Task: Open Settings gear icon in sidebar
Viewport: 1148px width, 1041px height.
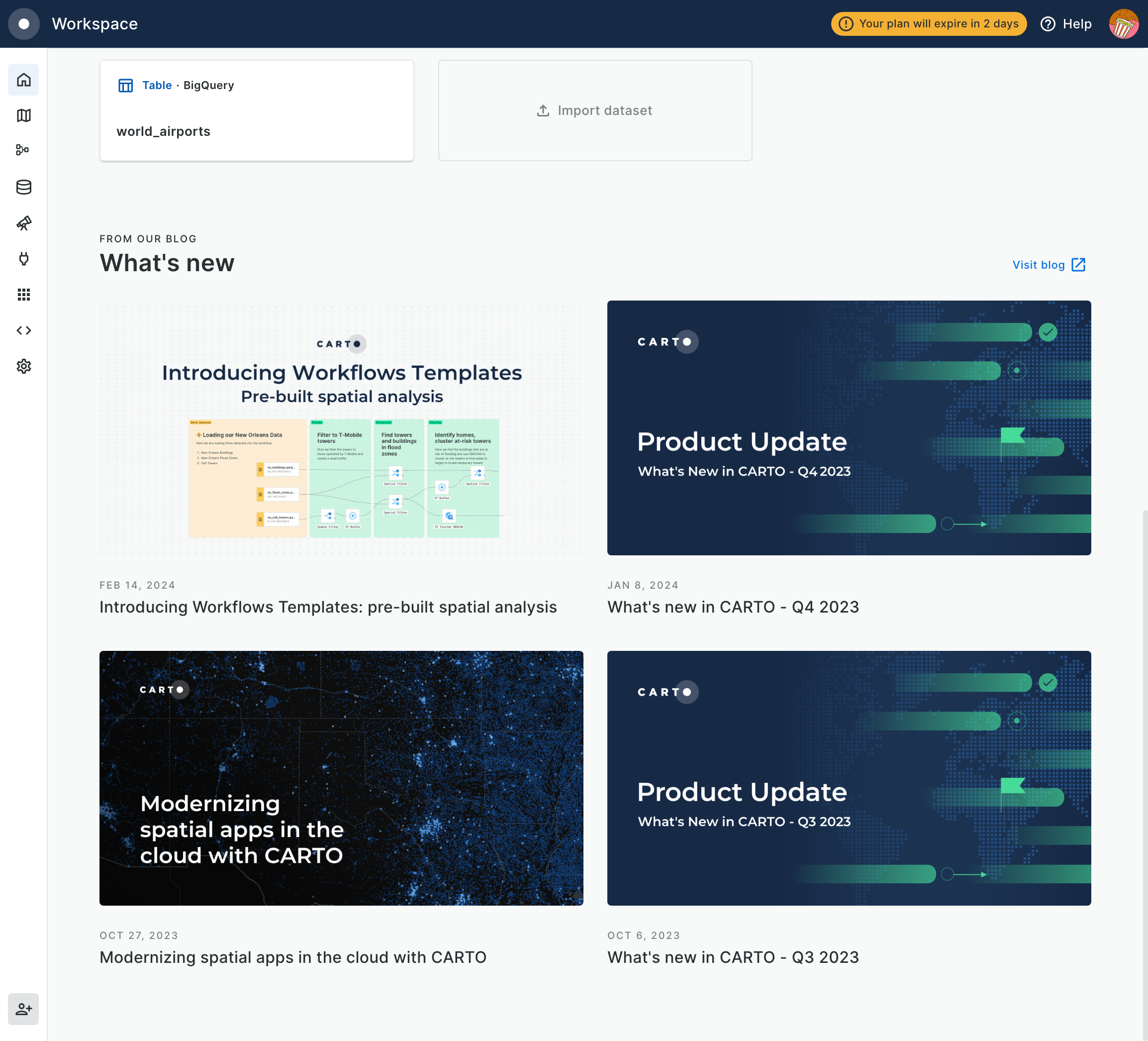Action: coord(23,366)
